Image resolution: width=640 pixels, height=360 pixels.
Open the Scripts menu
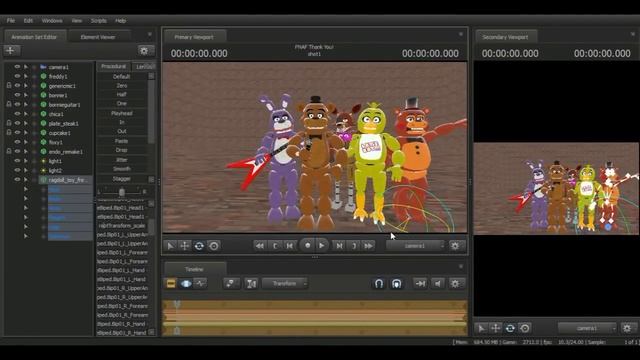[98, 20]
